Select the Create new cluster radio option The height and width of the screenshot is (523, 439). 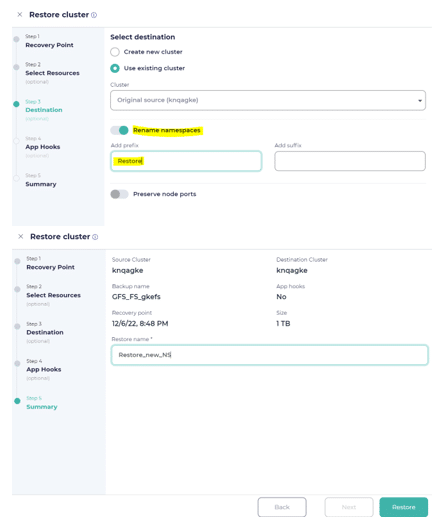pos(115,52)
